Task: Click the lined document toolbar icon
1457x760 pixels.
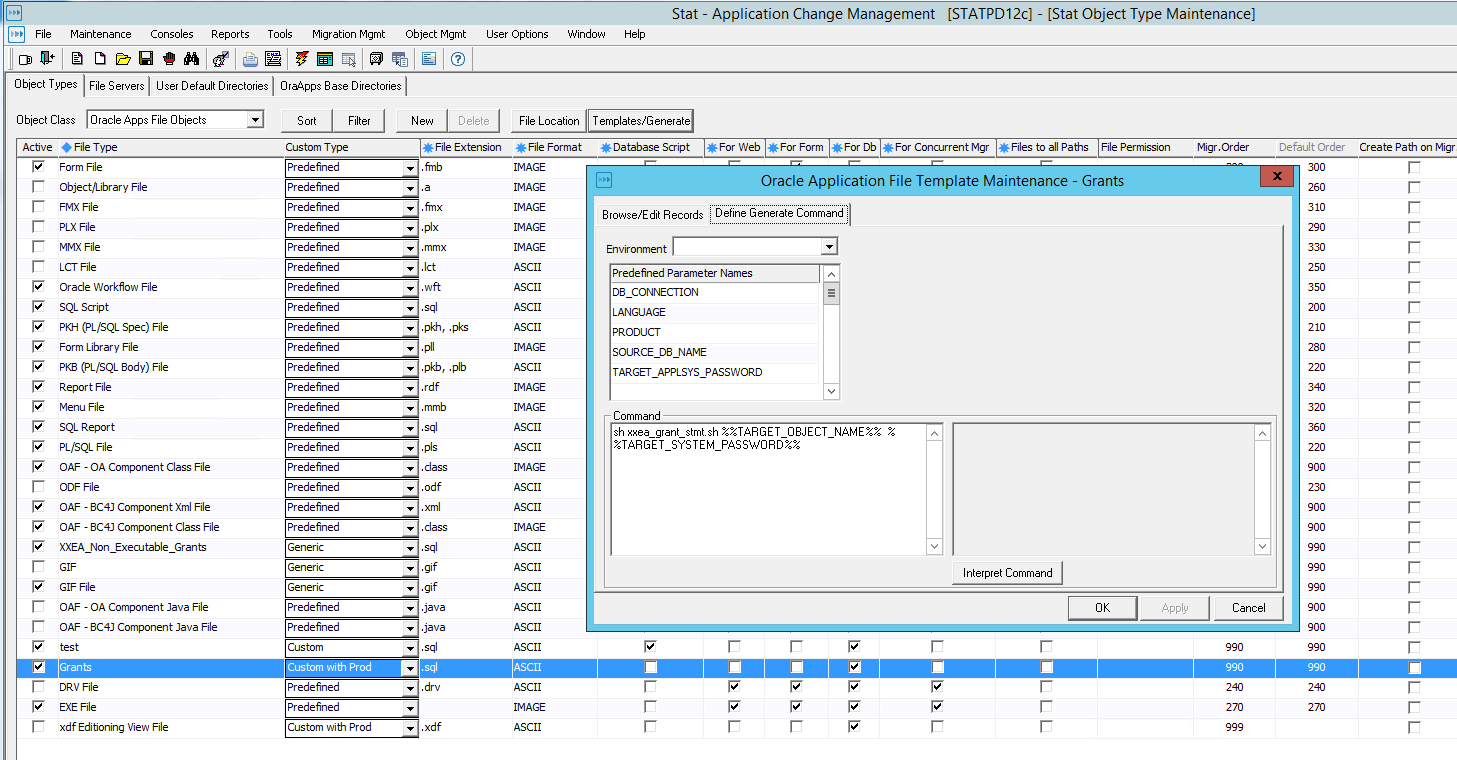Action: [77, 59]
